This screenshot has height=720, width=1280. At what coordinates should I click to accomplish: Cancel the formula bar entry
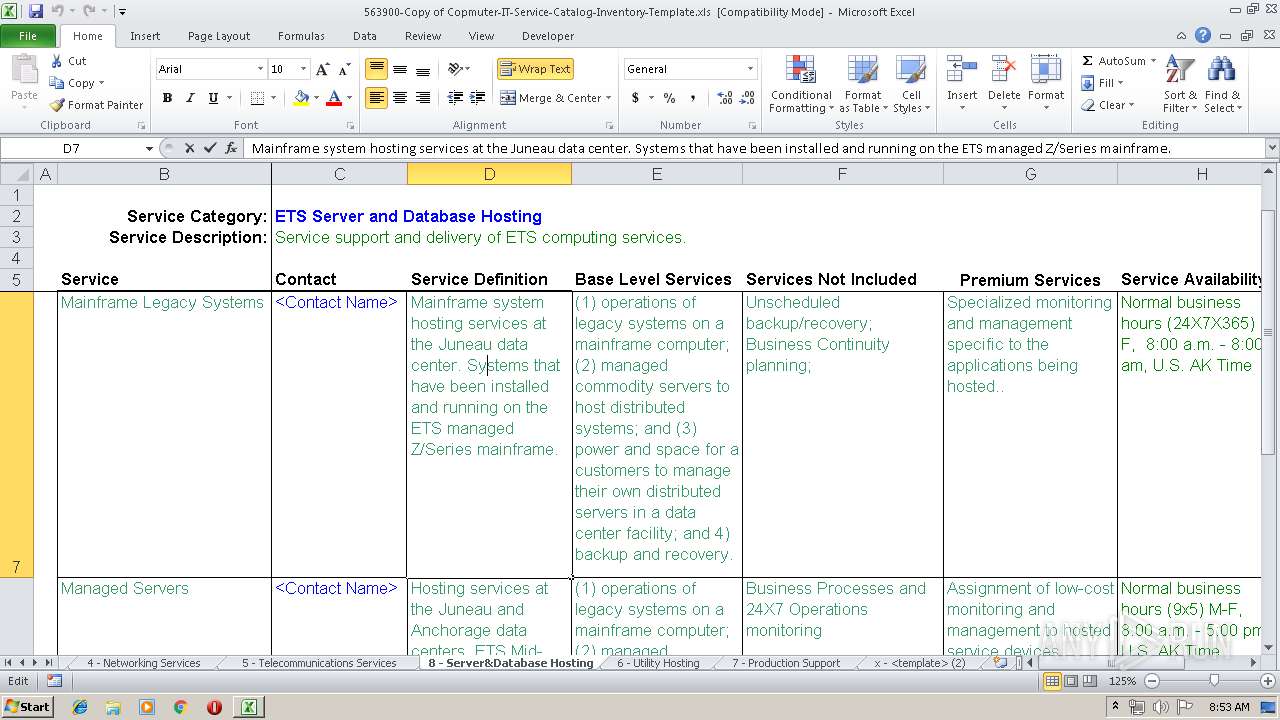point(189,148)
